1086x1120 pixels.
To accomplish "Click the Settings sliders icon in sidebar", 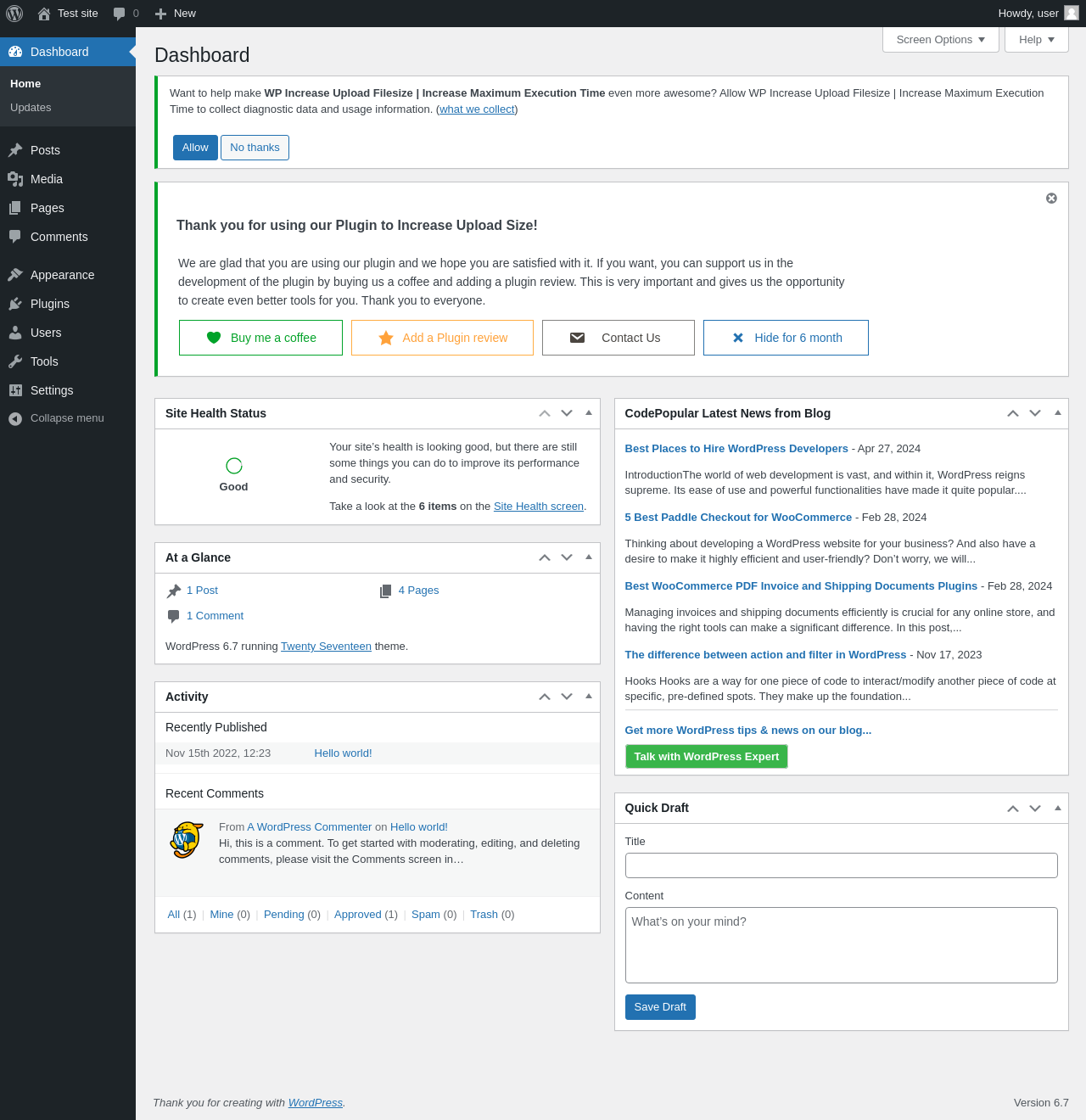I will [x=15, y=390].
